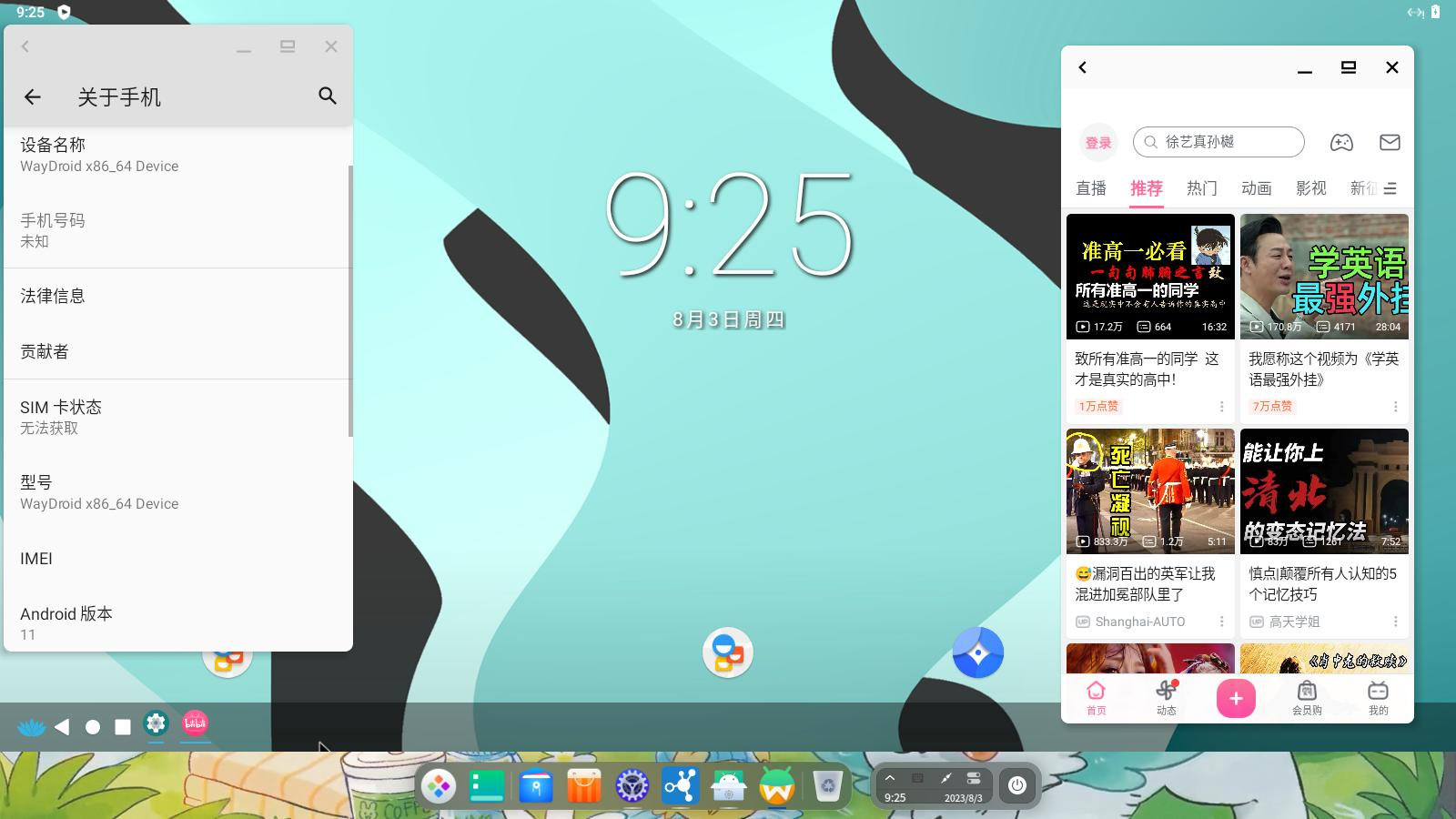The image size is (1456, 819).
Task: Tap the Android home circle button
Action: (93, 726)
